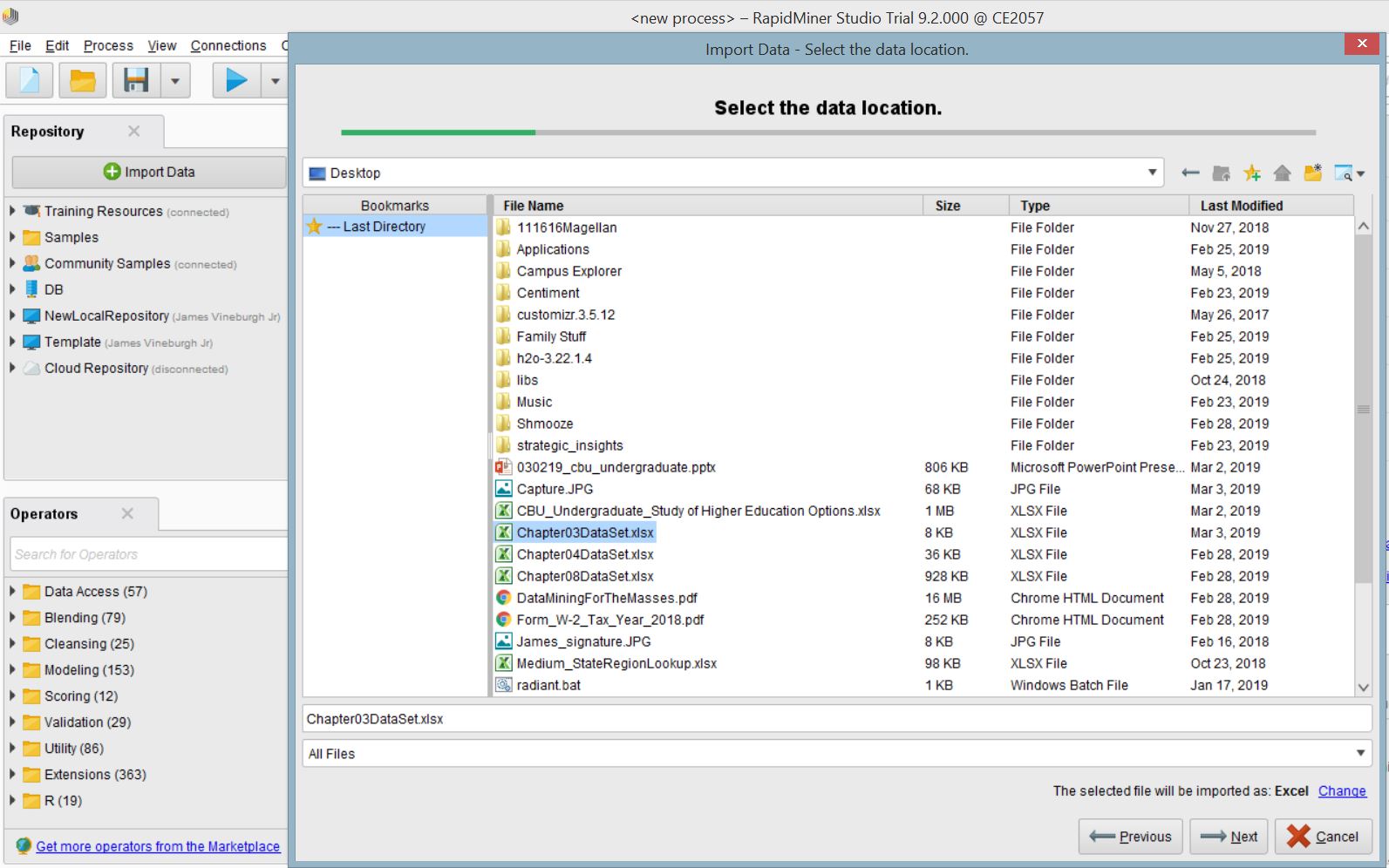Open the File menu
This screenshot has height=868, width=1389.
point(20,45)
